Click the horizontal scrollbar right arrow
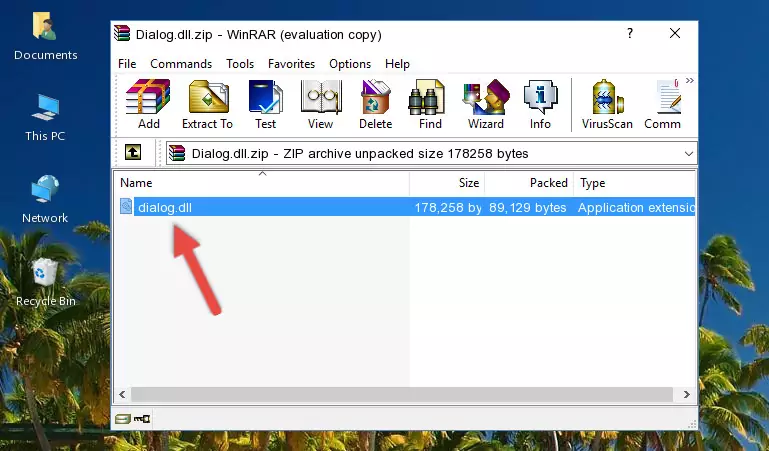 pos(686,394)
